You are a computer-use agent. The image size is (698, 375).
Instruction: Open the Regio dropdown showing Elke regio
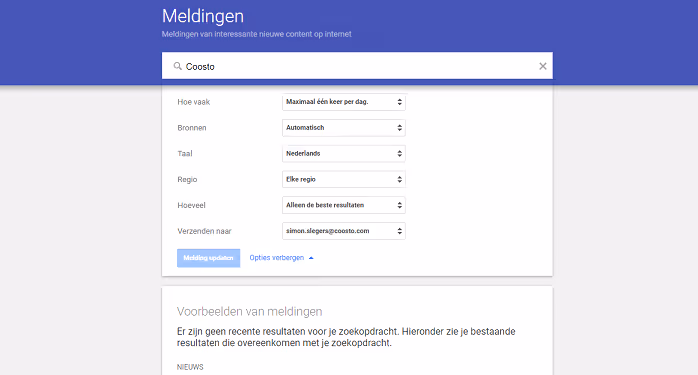344,179
